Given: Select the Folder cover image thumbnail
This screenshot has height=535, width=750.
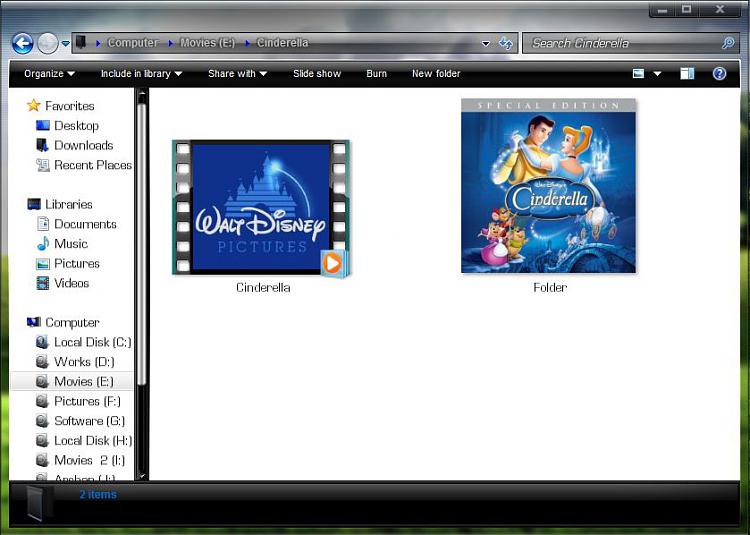Looking at the screenshot, I should tap(549, 186).
